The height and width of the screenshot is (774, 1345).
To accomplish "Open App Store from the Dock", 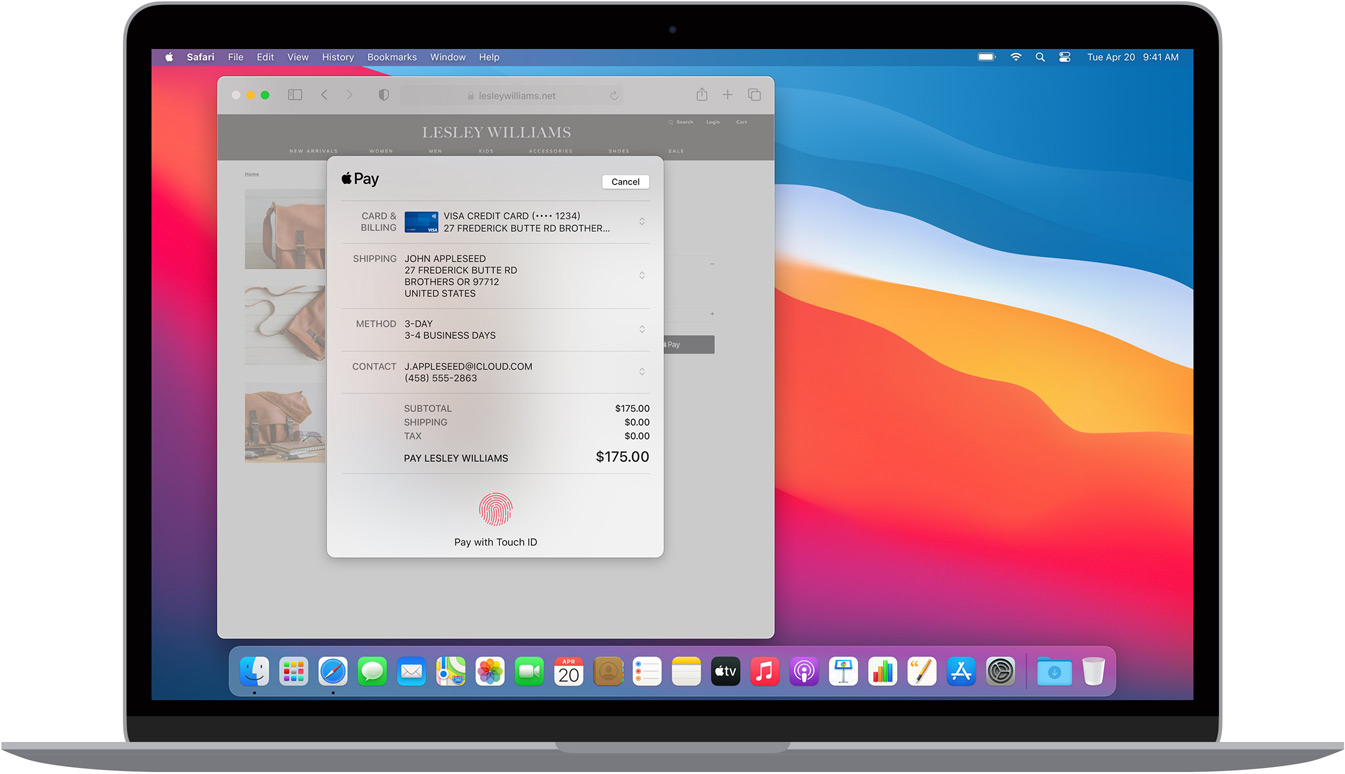I will (961, 671).
